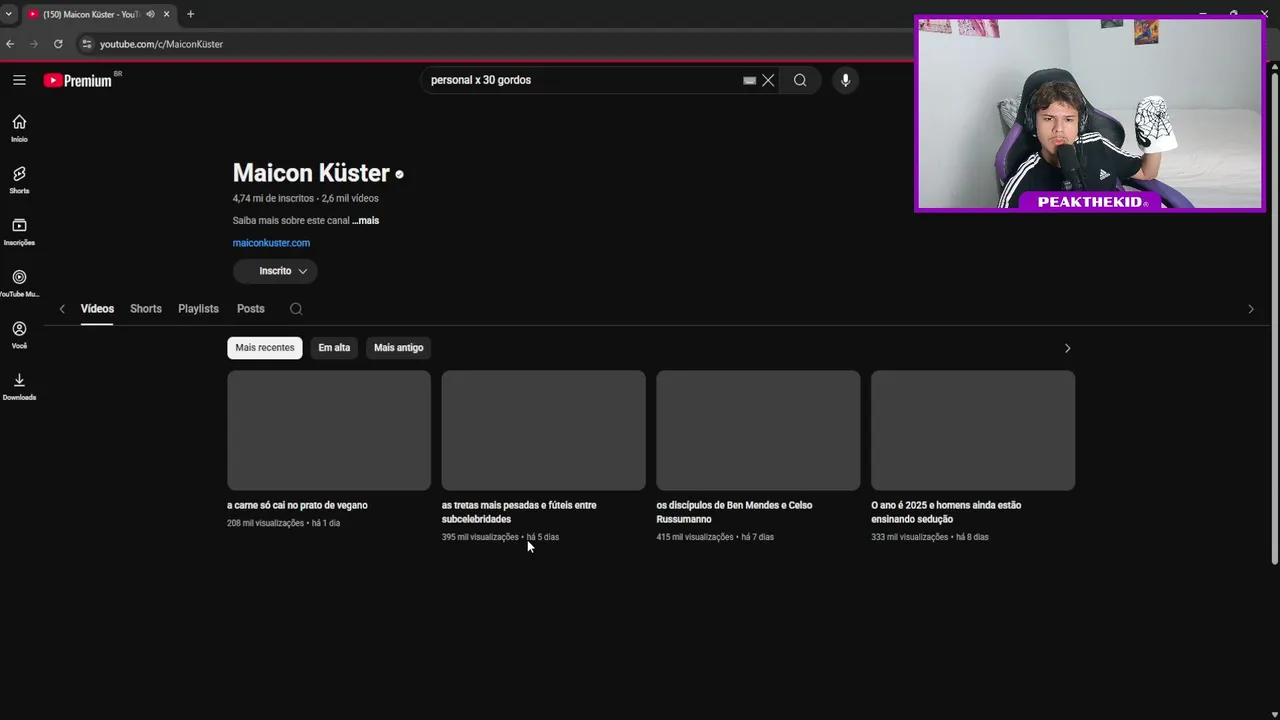Open a new browser tab
This screenshot has height=720, width=1280.
tap(190, 14)
